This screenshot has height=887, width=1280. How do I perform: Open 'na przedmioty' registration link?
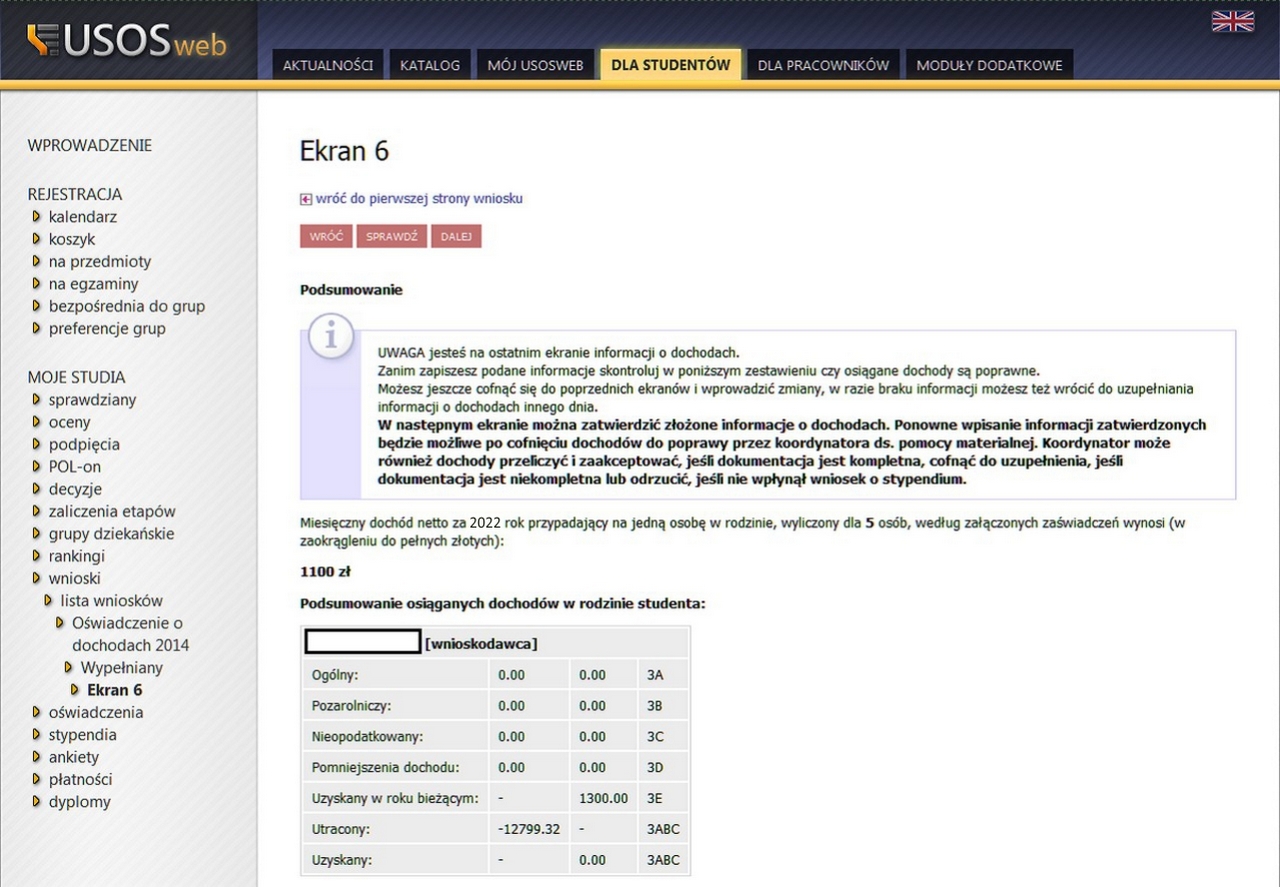coord(100,261)
